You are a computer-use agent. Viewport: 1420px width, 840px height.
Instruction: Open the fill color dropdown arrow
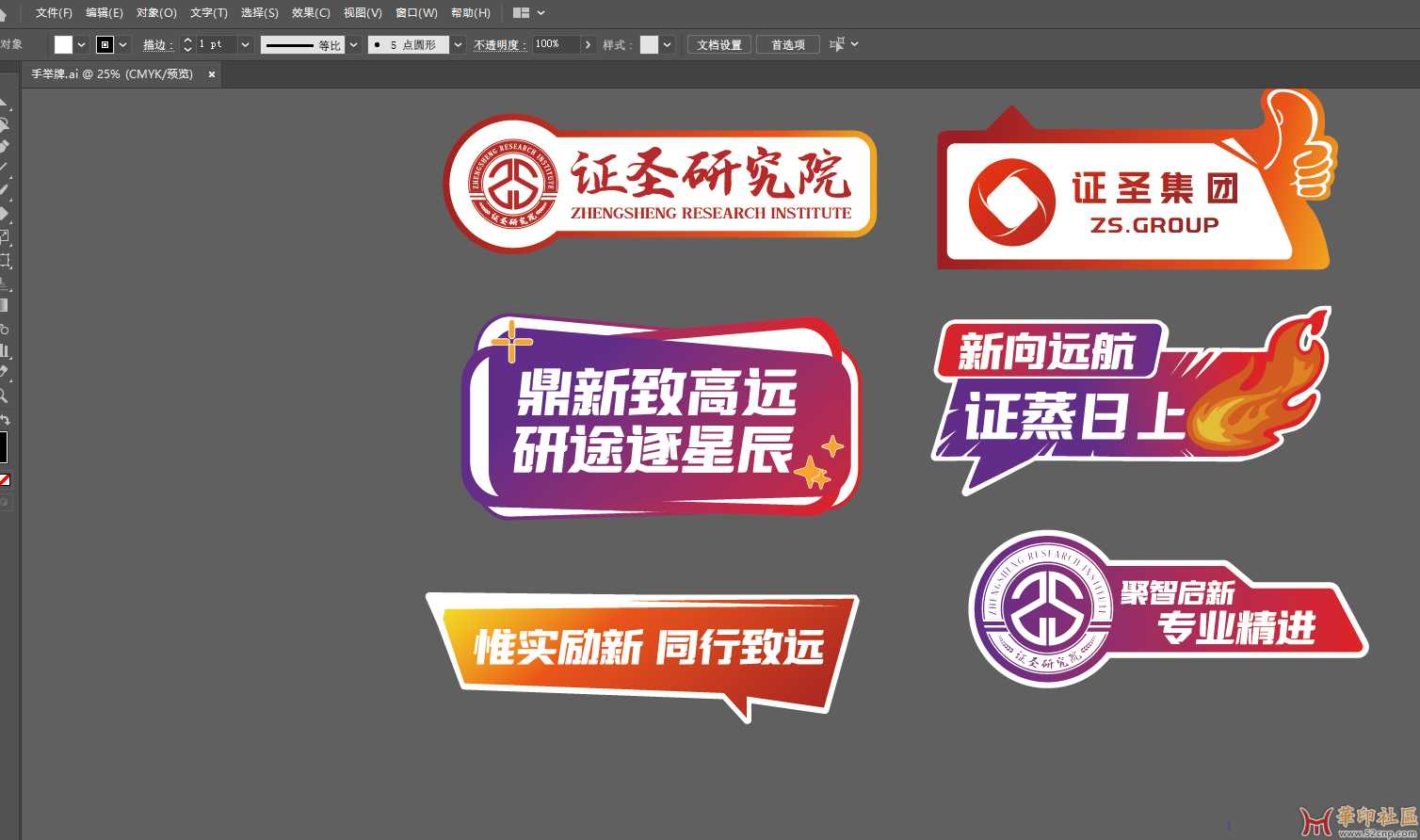click(x=82, y=44)
